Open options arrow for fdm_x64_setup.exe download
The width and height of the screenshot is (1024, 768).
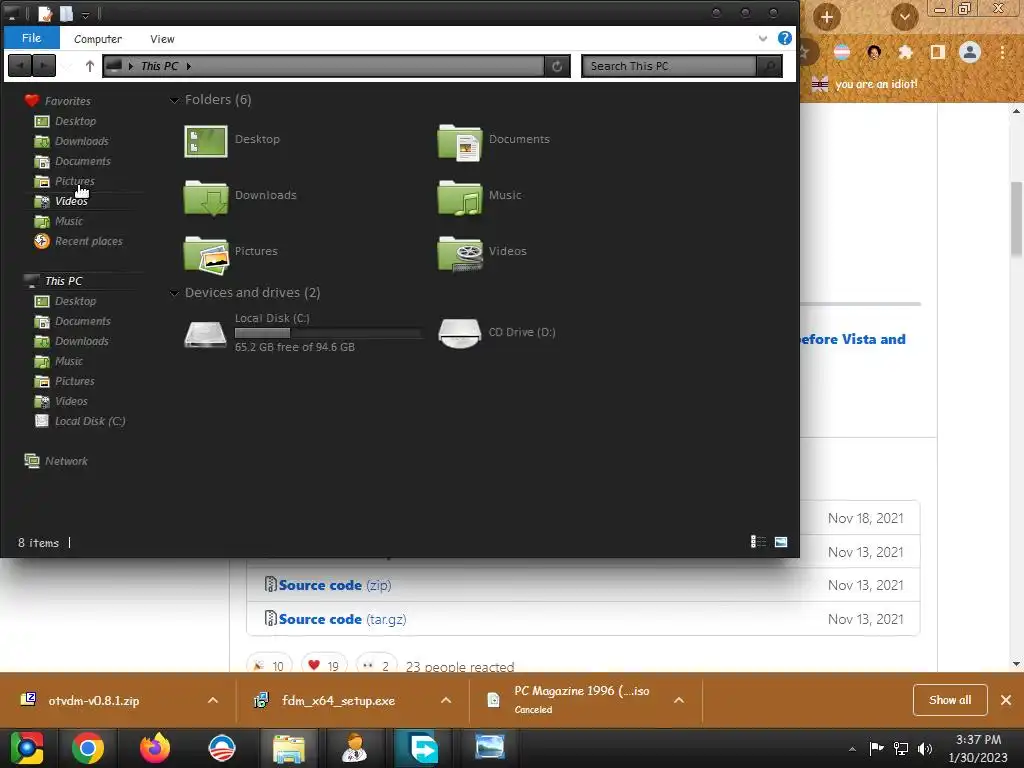tap(446, 700)
